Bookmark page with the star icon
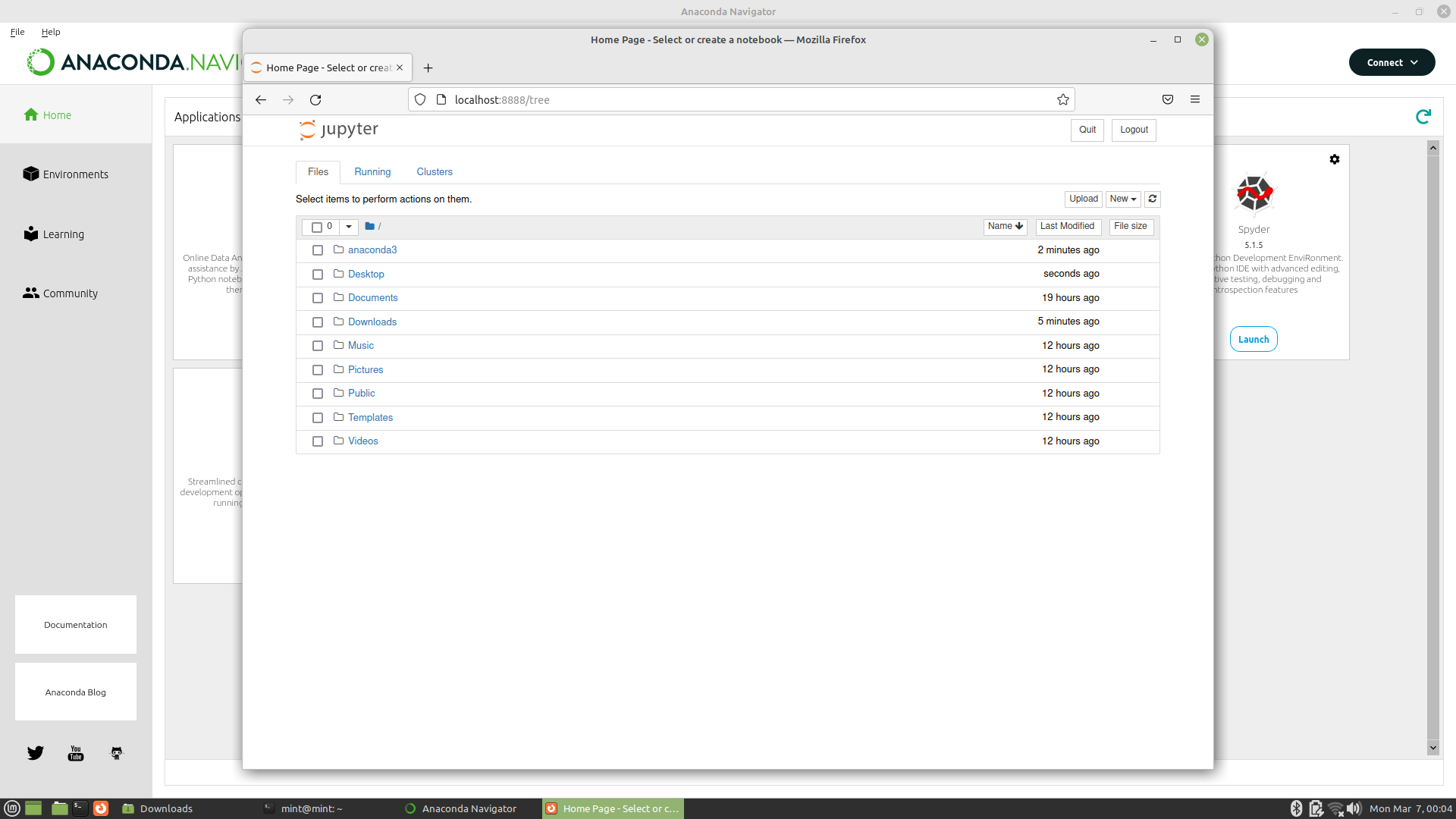1456x819 pixels. (1063, 99)
